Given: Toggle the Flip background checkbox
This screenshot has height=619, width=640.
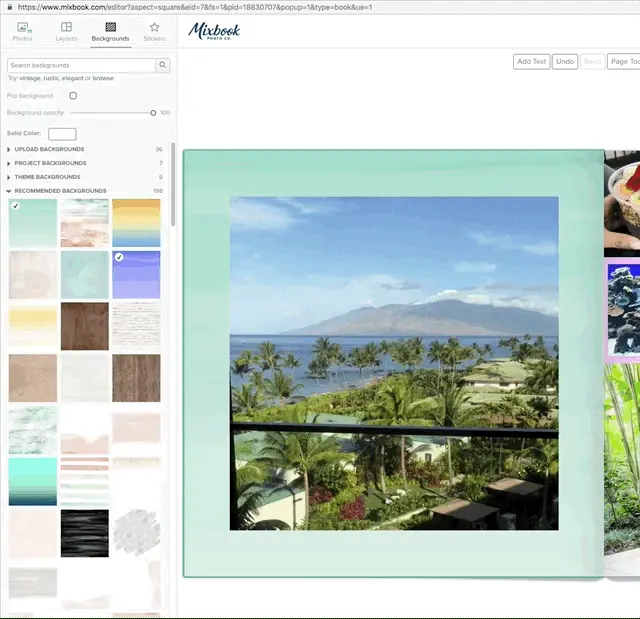Looking at the screenshot, I should point(73,96).
